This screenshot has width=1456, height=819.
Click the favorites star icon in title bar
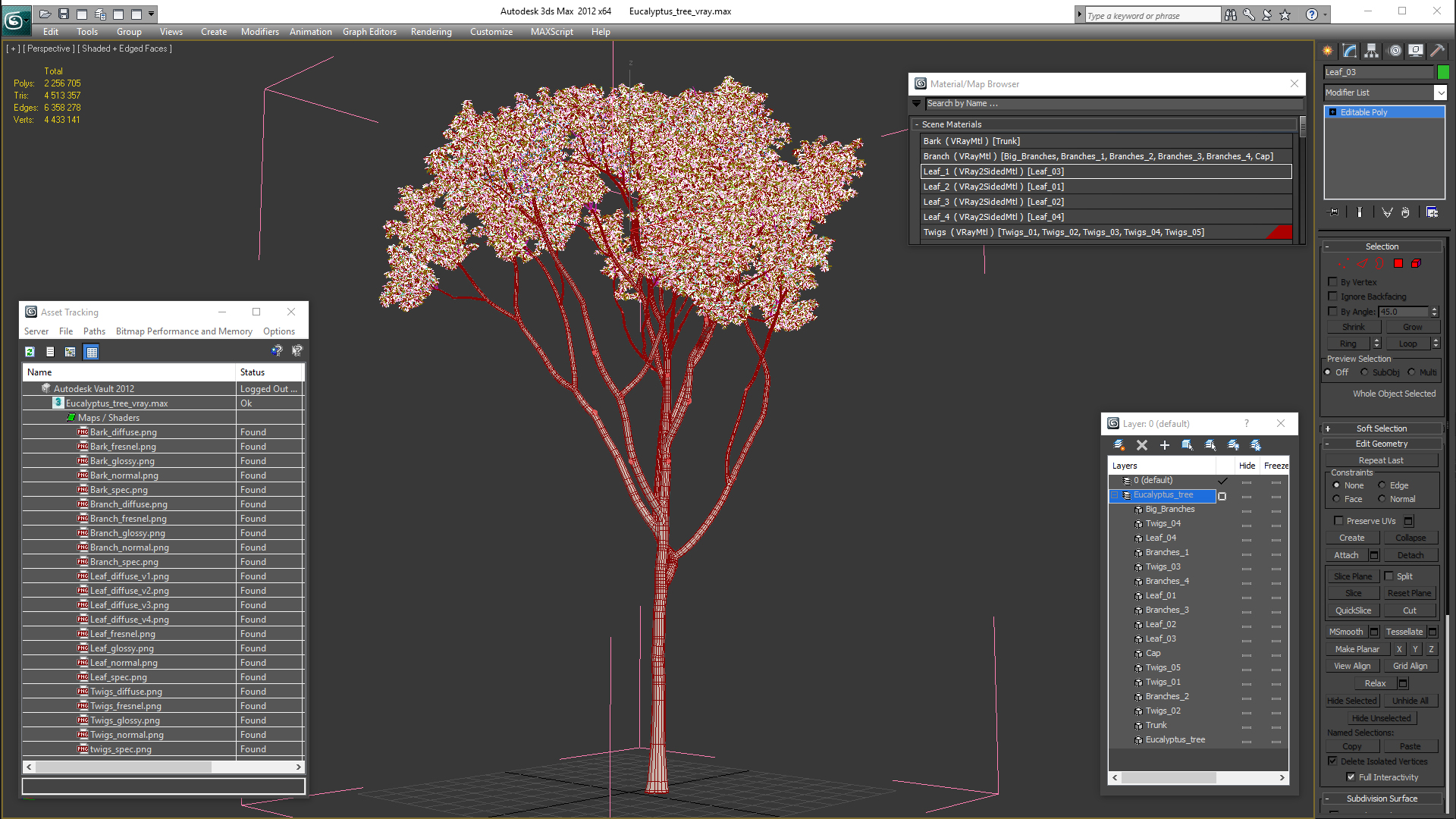click(1285, 14)
